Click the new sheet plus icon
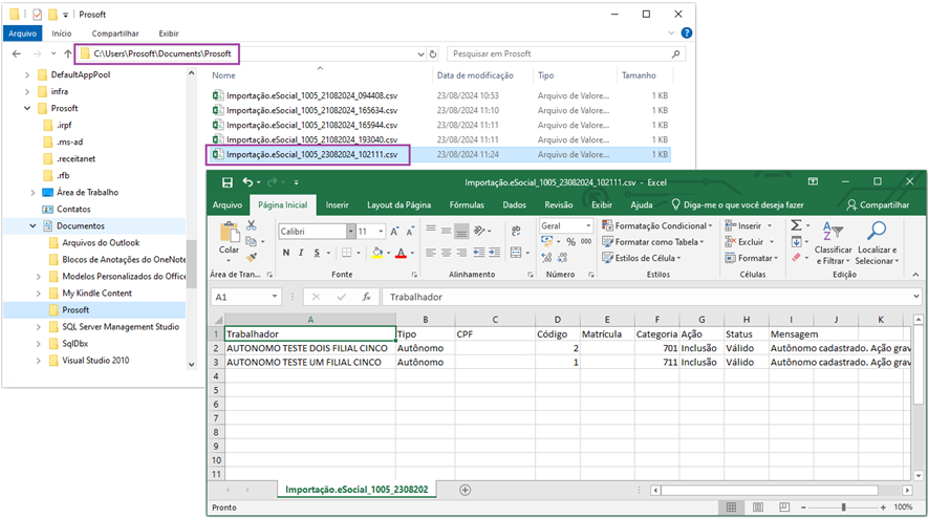This screenshot has width=931, height=523. pos(465,490)
